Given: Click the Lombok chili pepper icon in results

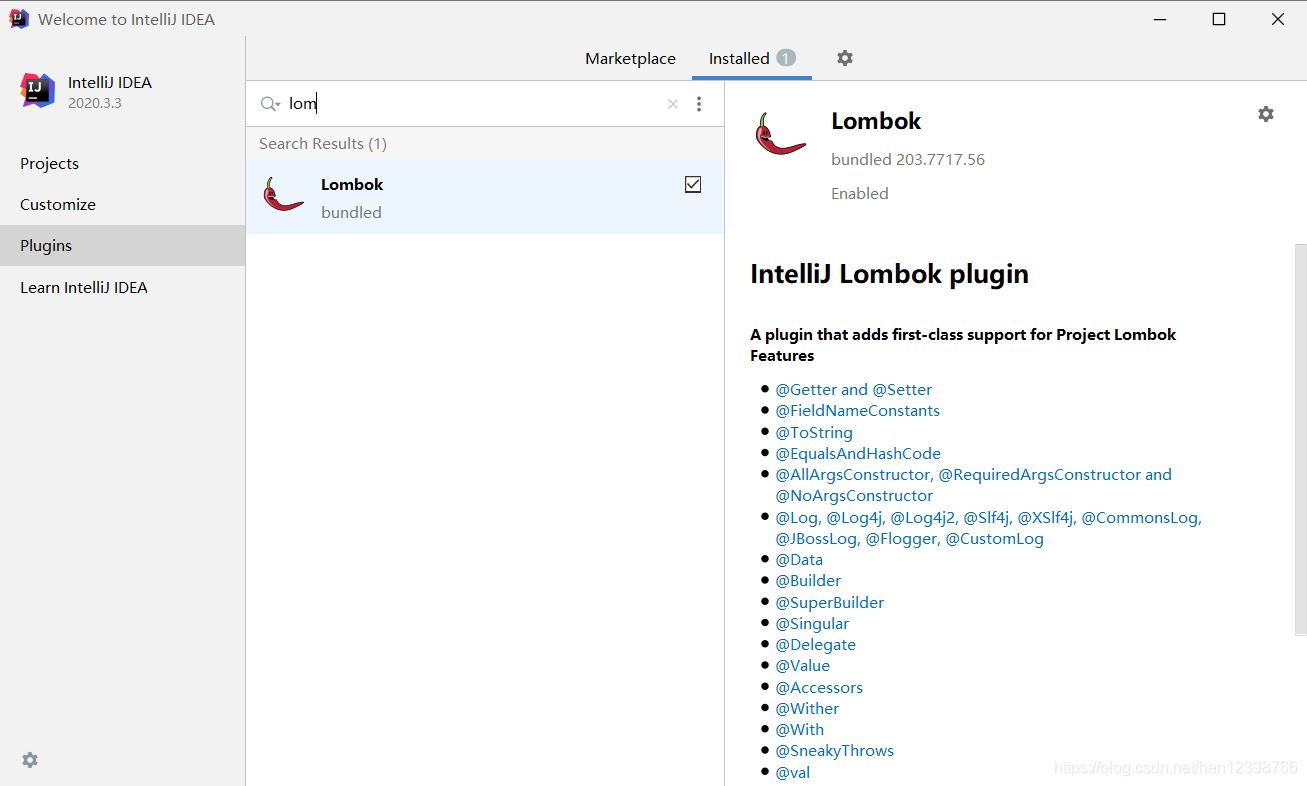Looking at the screenshot, I should coord(283,194).
